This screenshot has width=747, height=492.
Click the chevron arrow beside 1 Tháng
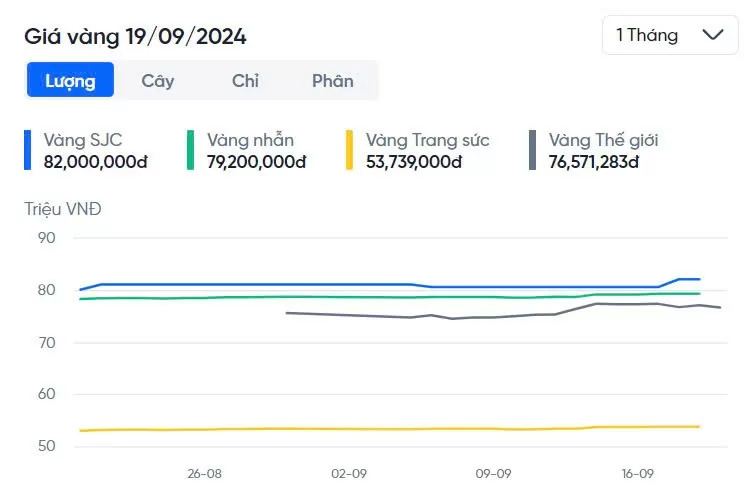[713, 35]
